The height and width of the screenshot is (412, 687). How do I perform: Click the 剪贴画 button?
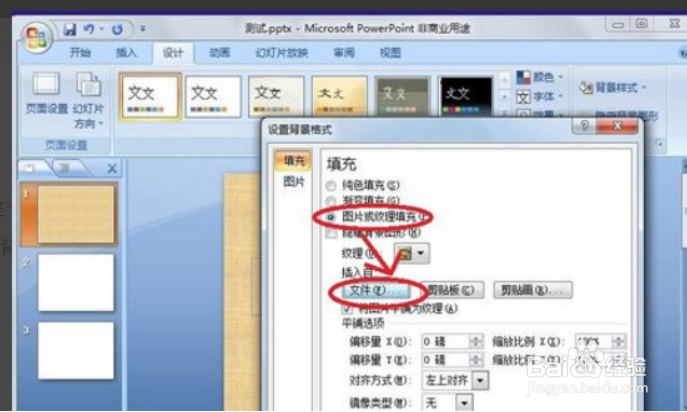(x=533, y=290)
